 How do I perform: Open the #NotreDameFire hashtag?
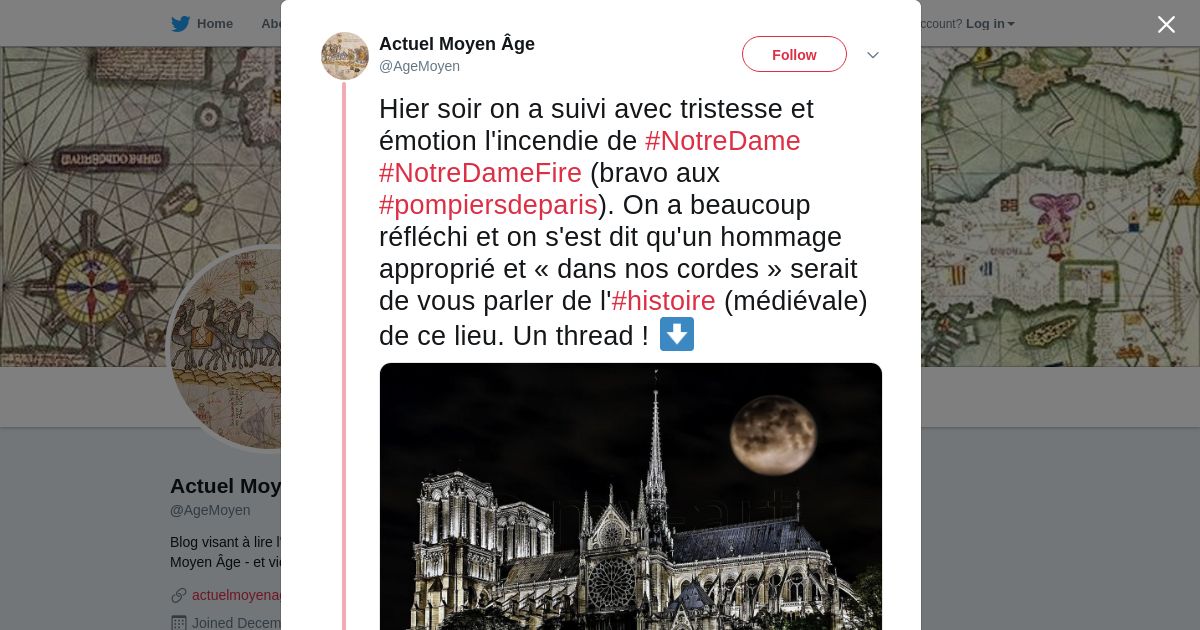pyautogui.click(x=480, y=173)
